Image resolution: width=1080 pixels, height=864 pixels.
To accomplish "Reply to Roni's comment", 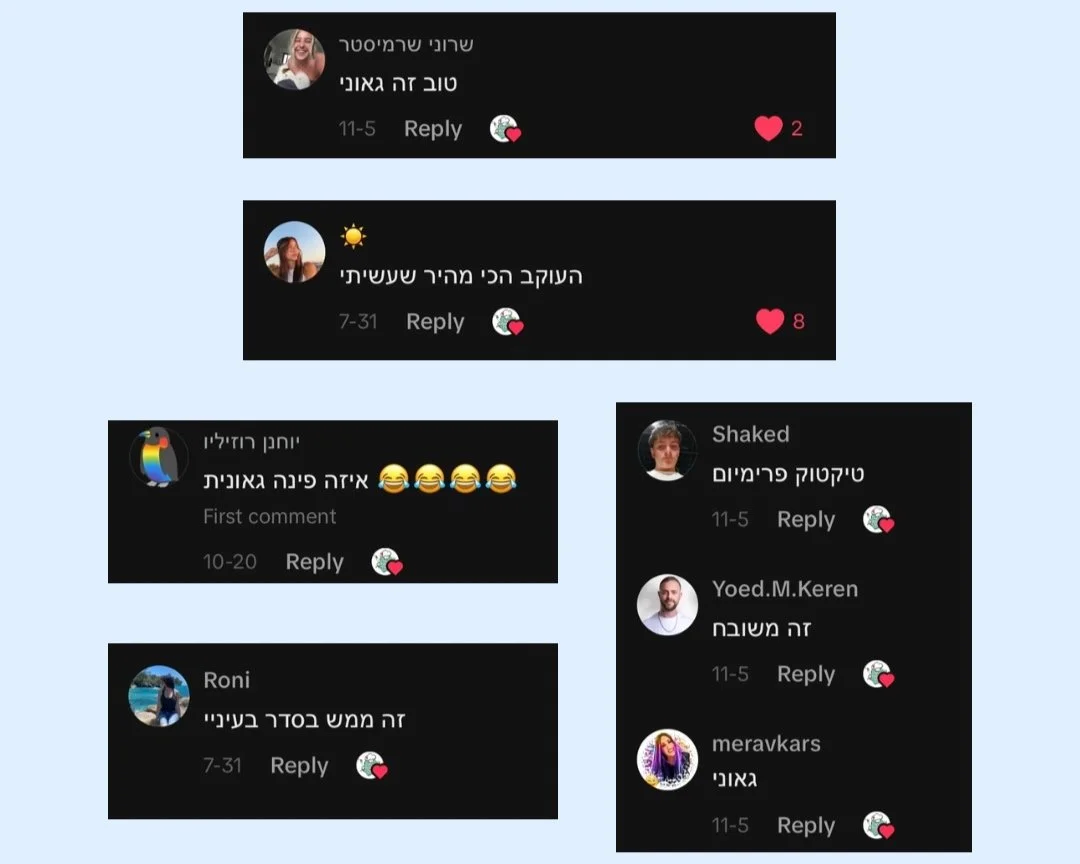I will [x=299, y=765].
